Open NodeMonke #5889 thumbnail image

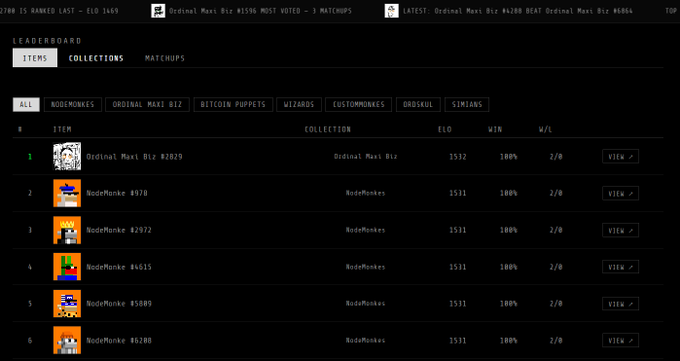(x=67, y=304)
